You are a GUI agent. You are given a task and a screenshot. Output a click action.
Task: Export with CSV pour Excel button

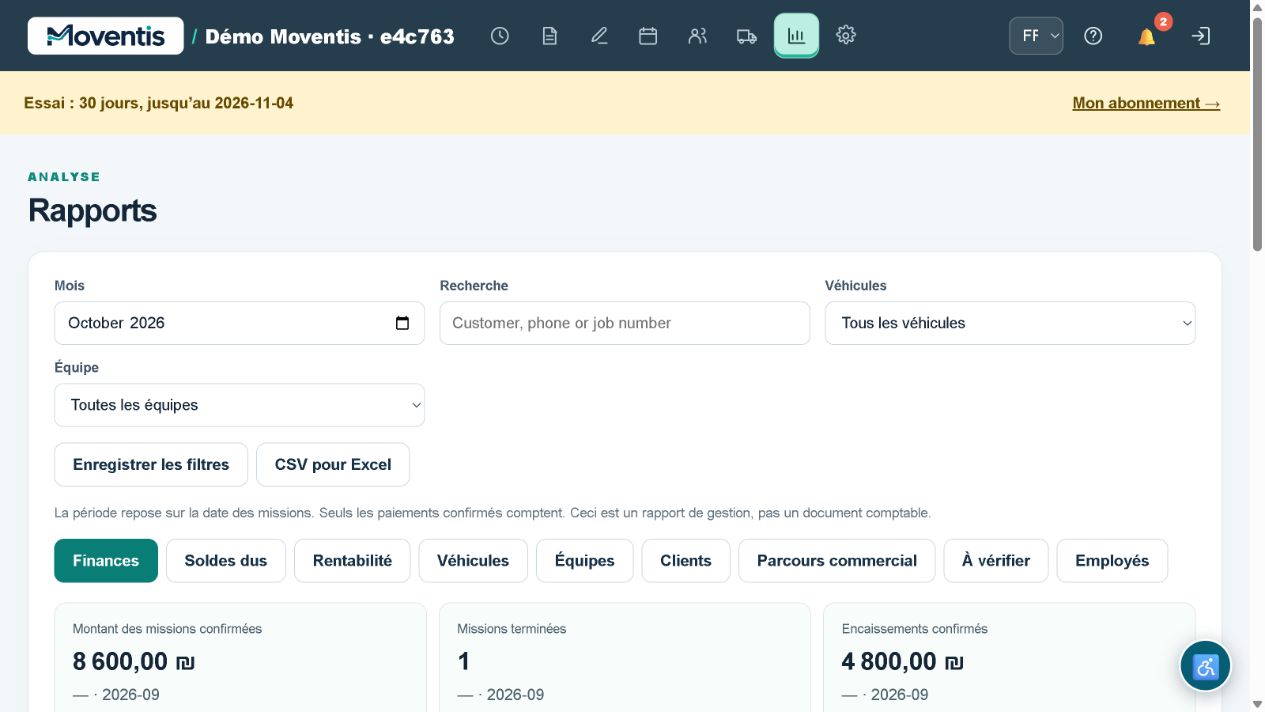pos(333,465)
